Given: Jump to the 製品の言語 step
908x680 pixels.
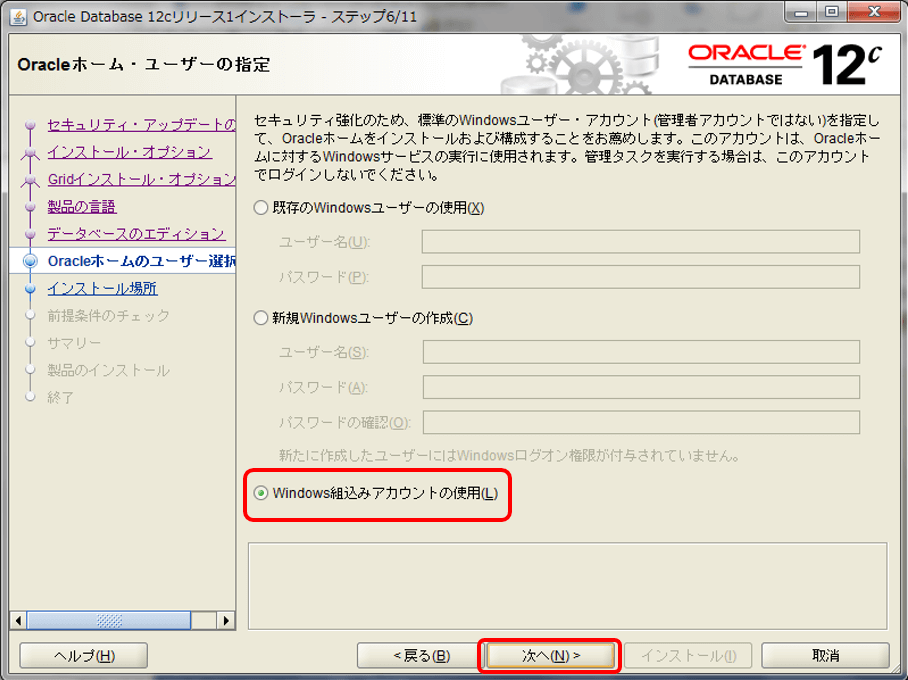Looking at the screenshot, I should point(82,207).
